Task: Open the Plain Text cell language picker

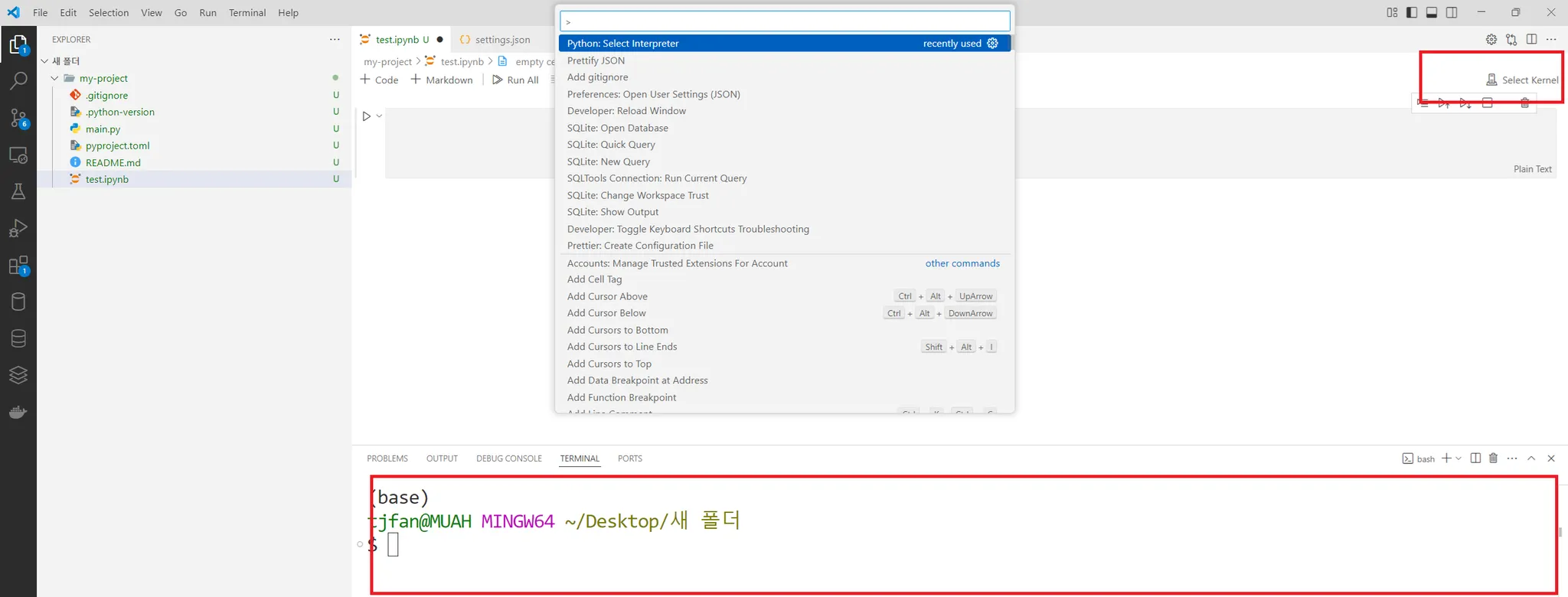Action: (x=1533, y=169)
